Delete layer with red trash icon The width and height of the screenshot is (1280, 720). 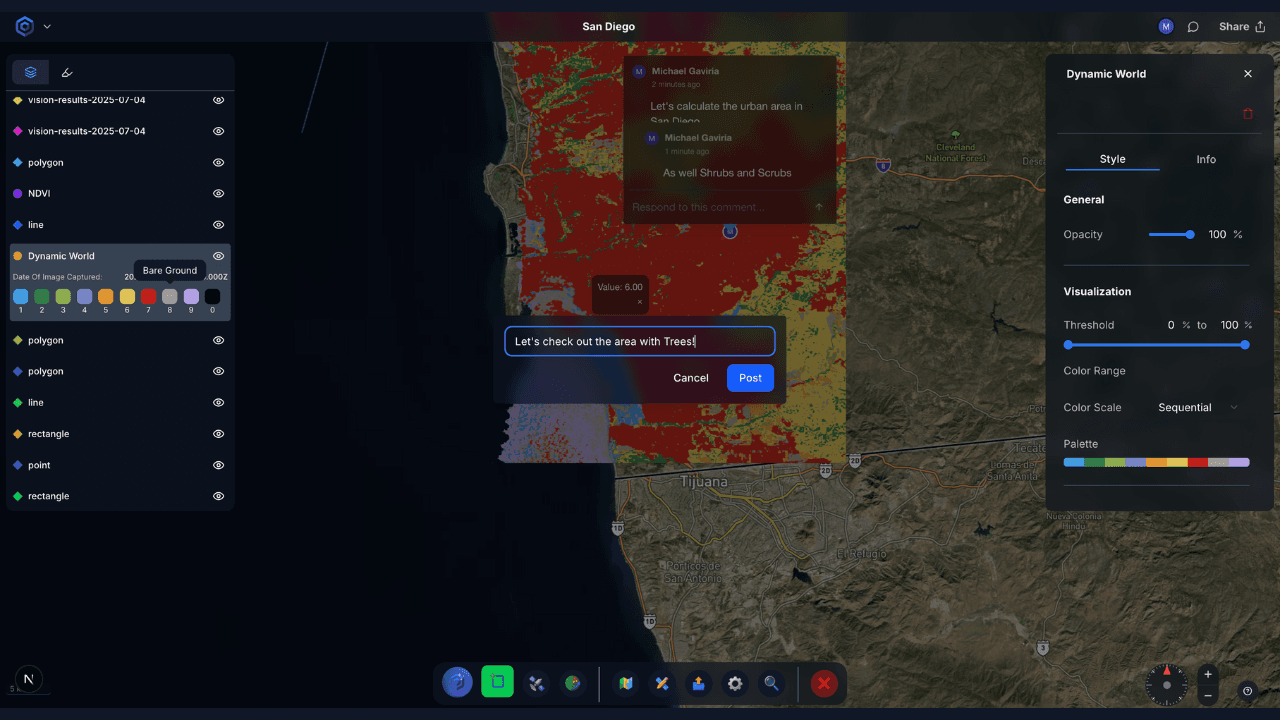click(1247, 114)
